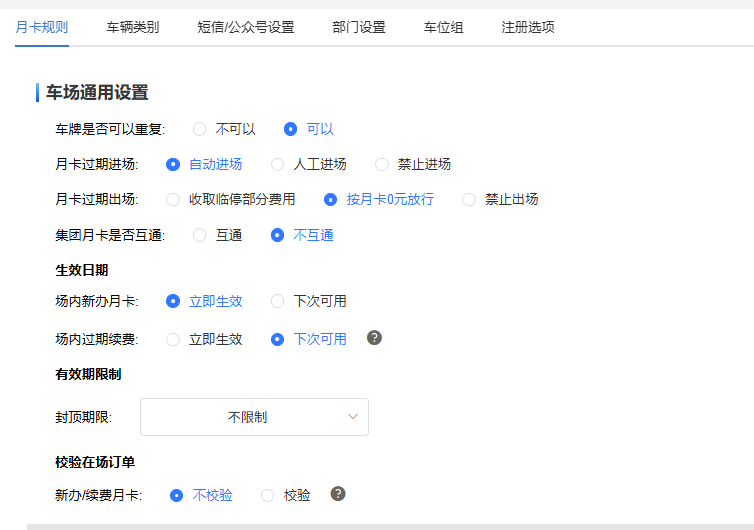The height and width of the screenshot is (530, 754).
Task: Open the help icon beside 新办/续费月卡
Action: (x=338, y=494)
